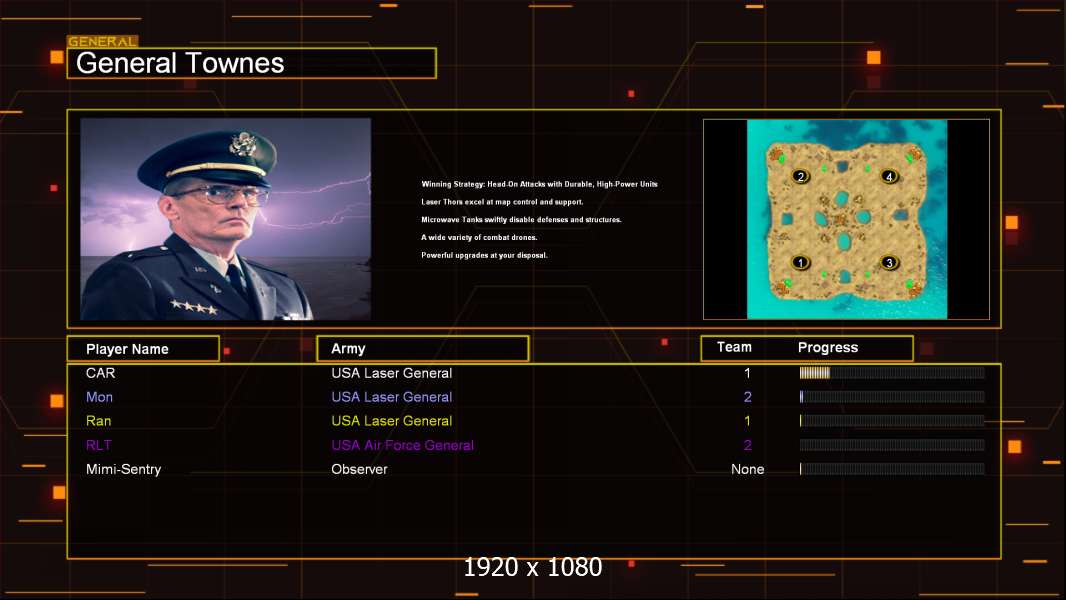Viewport: 1066px width, 600px height.
Task: Click start position marker 2 on minimap
Action: pos(801,177)
